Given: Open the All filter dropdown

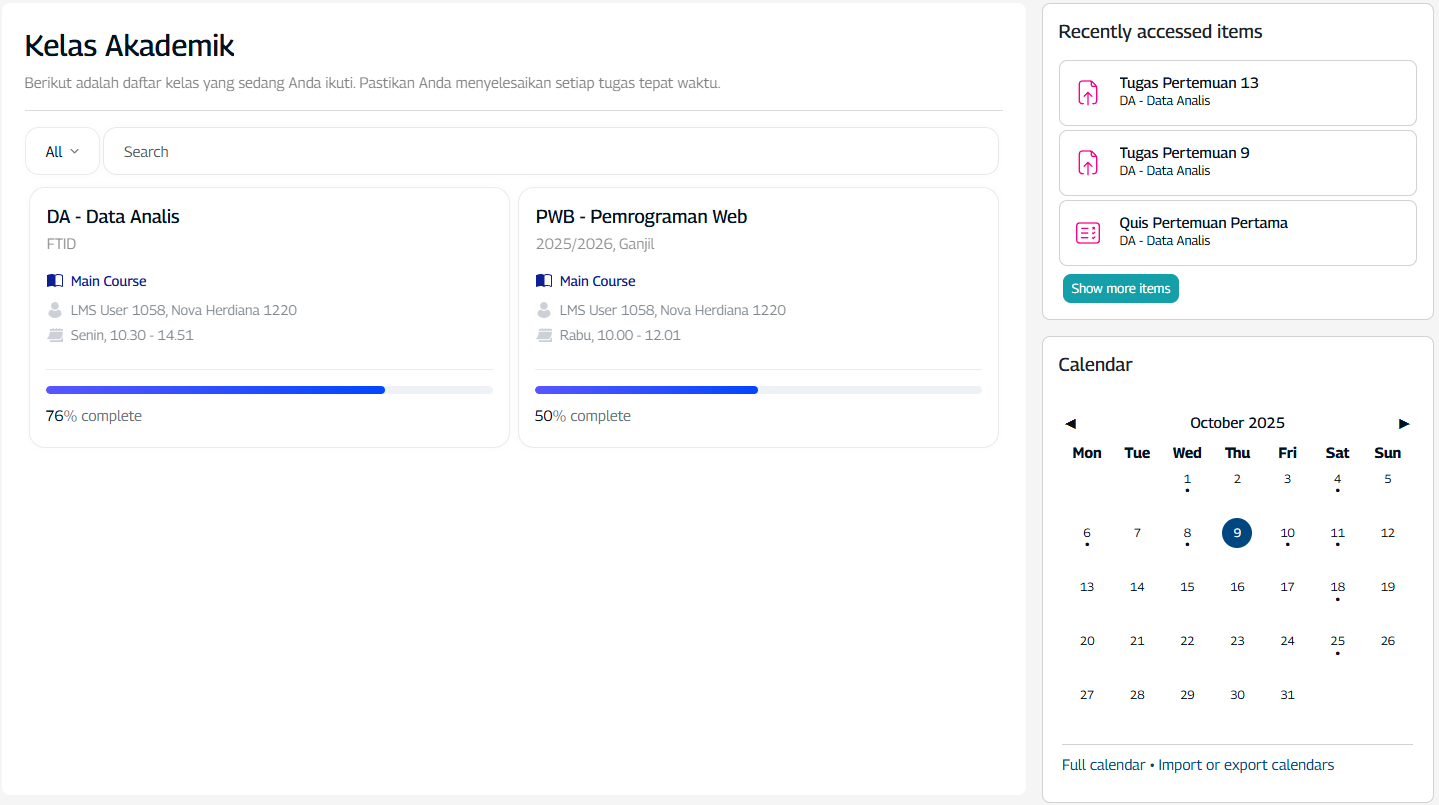Looking at the screenshot, I should [62, 152].
